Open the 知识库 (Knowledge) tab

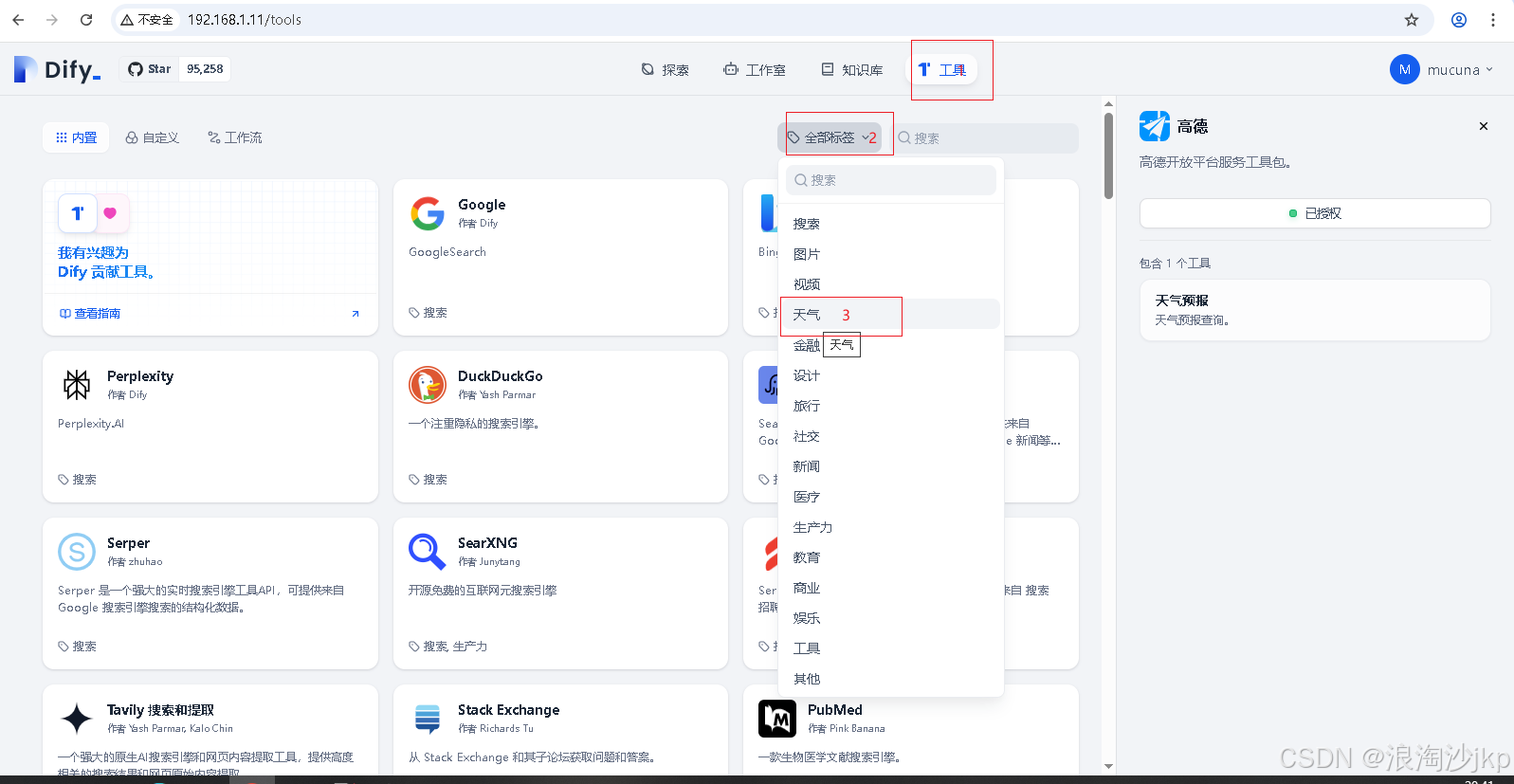pyautogui.click(x=851, y=69)
